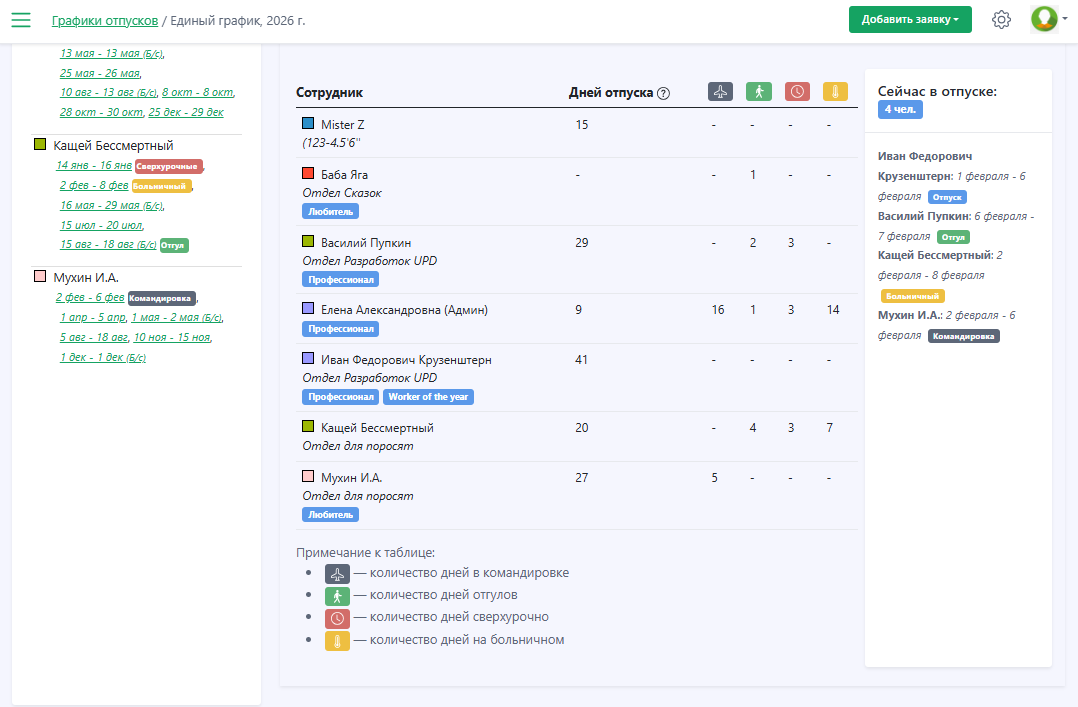Open the hamburger navigation menu
This screenshot has width=1078, height=707.
[x=21, y=20]
